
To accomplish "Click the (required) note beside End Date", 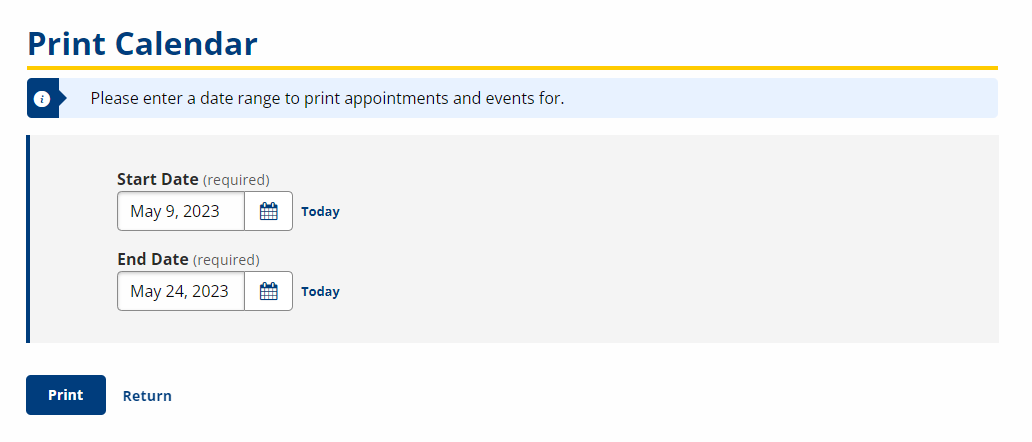I will pos(226,260).
